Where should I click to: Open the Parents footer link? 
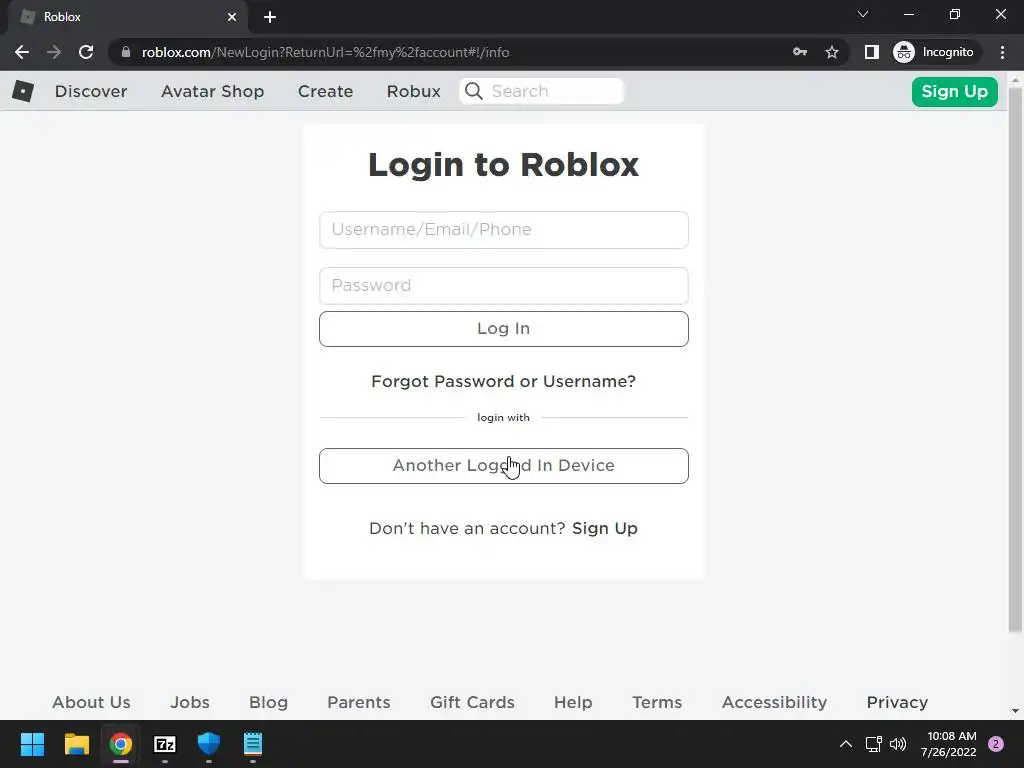point(359,702)
